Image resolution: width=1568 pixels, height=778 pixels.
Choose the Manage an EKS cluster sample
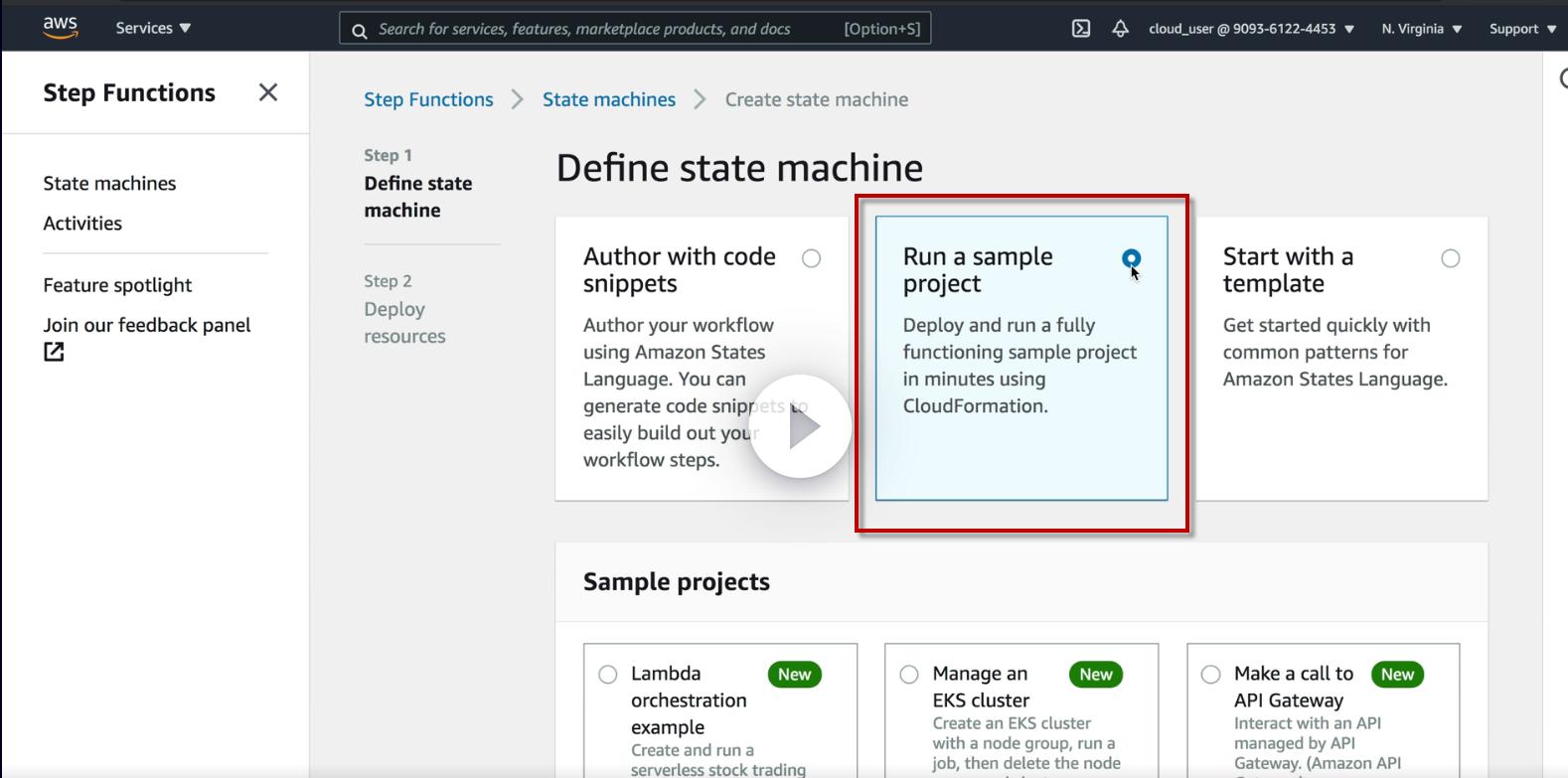909,675
